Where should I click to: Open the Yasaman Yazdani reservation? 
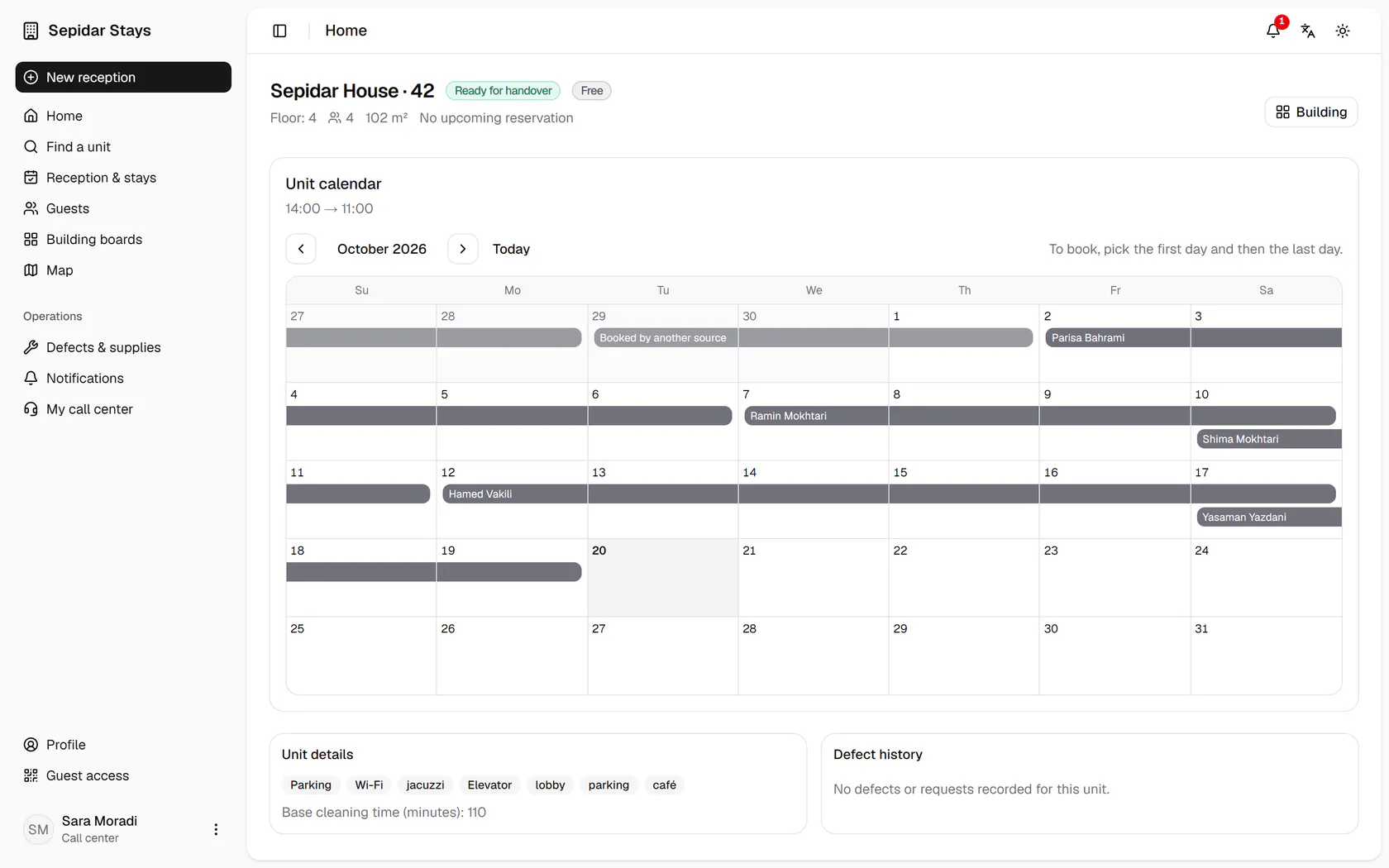tap(1268, 517)
